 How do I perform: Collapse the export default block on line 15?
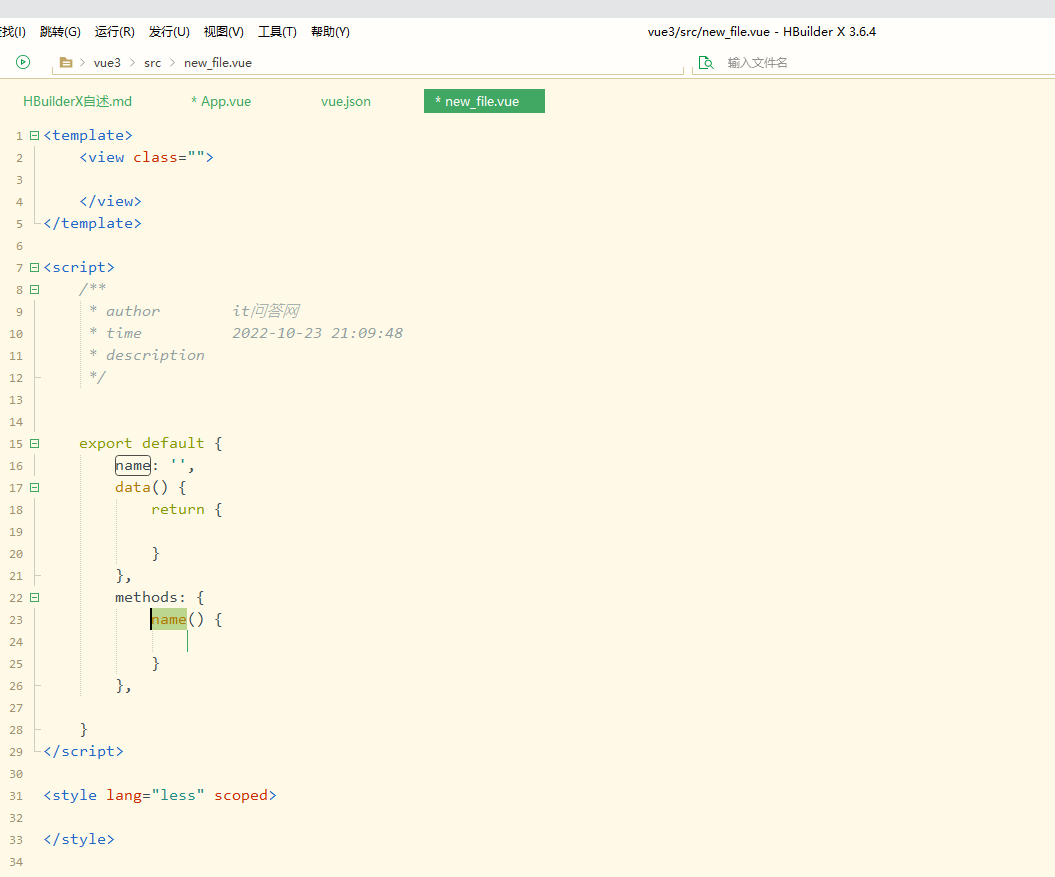click(x=34, y=444)
